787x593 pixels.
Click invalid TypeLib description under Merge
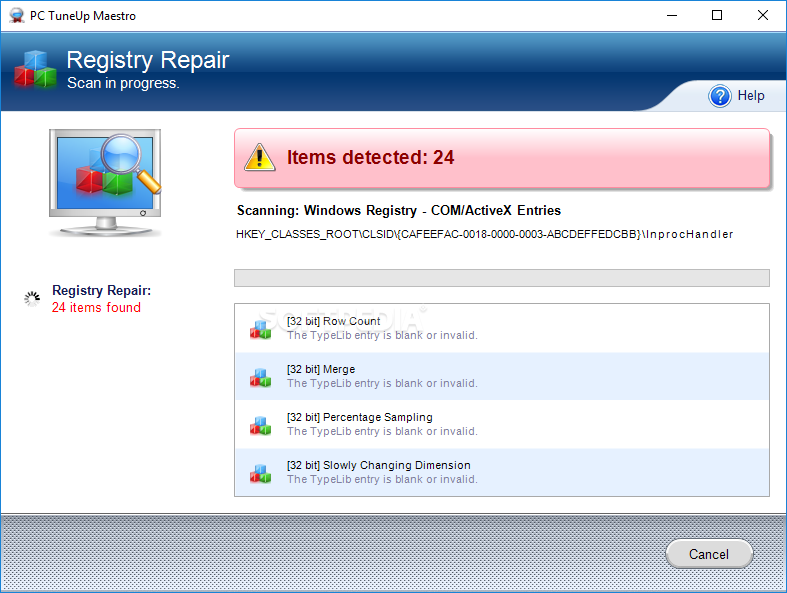(382, 383)
